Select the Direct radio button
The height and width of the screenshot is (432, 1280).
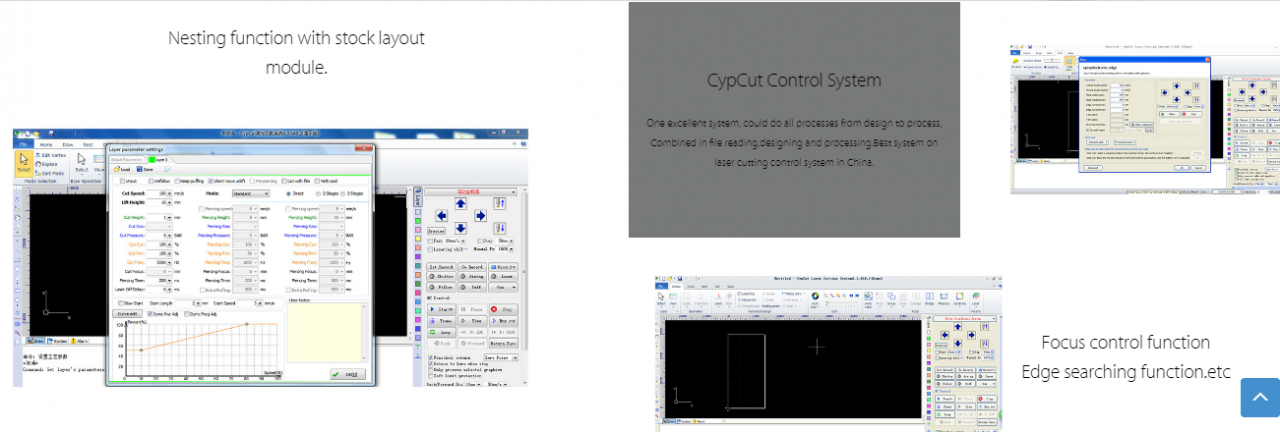click(290, 192)
